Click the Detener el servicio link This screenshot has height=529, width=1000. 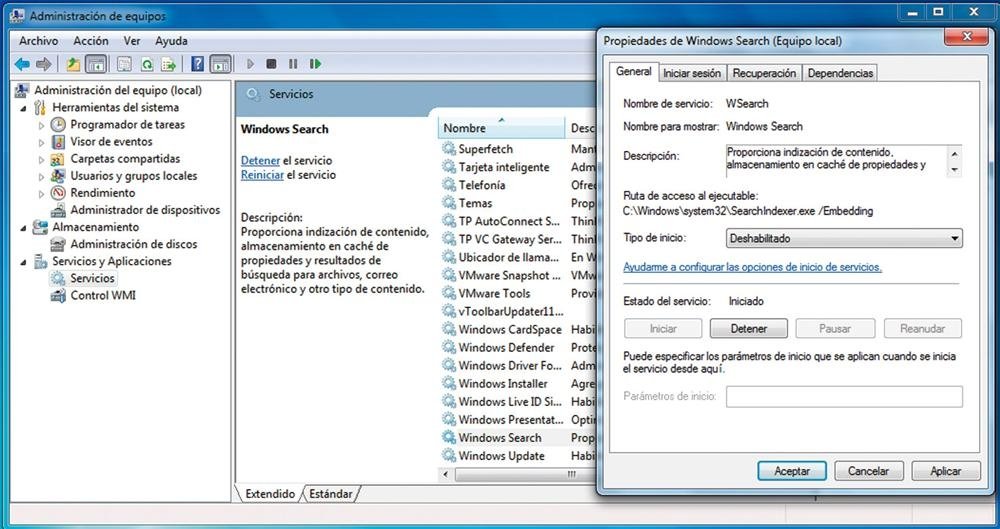click(x=260, y=161)
